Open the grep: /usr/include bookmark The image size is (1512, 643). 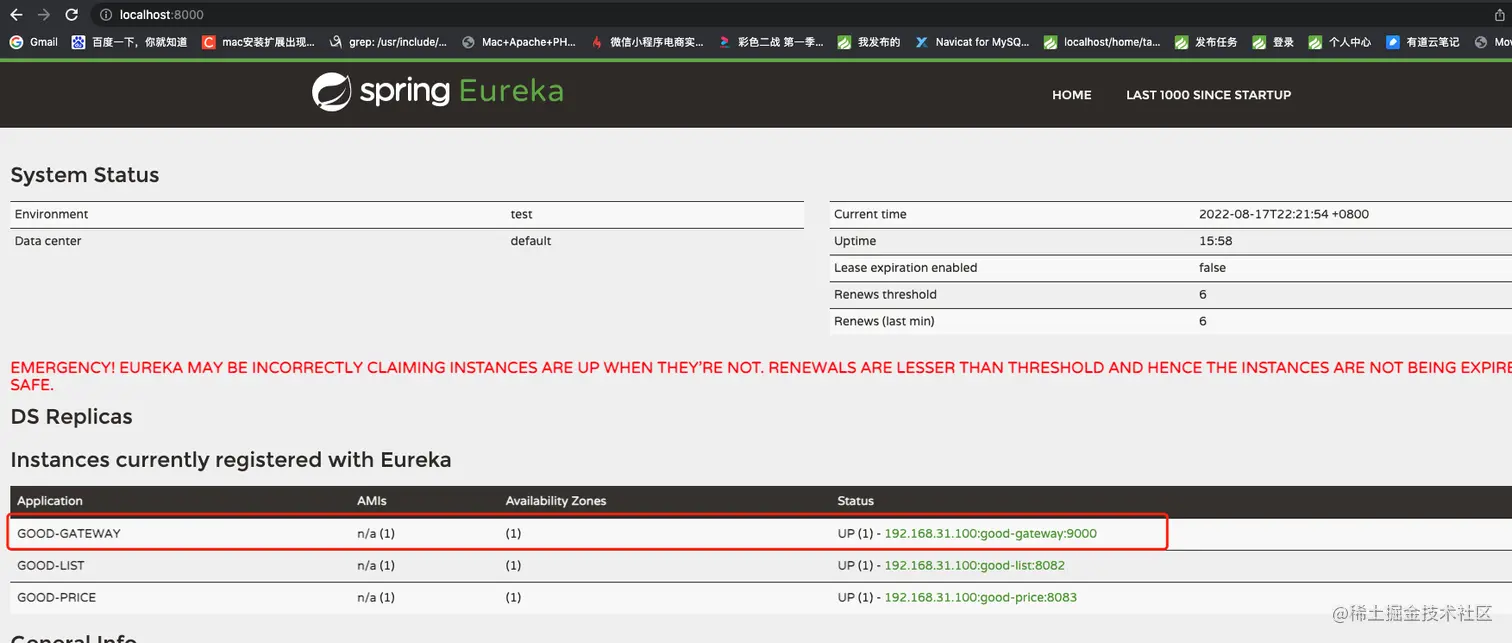coord(388,42)
